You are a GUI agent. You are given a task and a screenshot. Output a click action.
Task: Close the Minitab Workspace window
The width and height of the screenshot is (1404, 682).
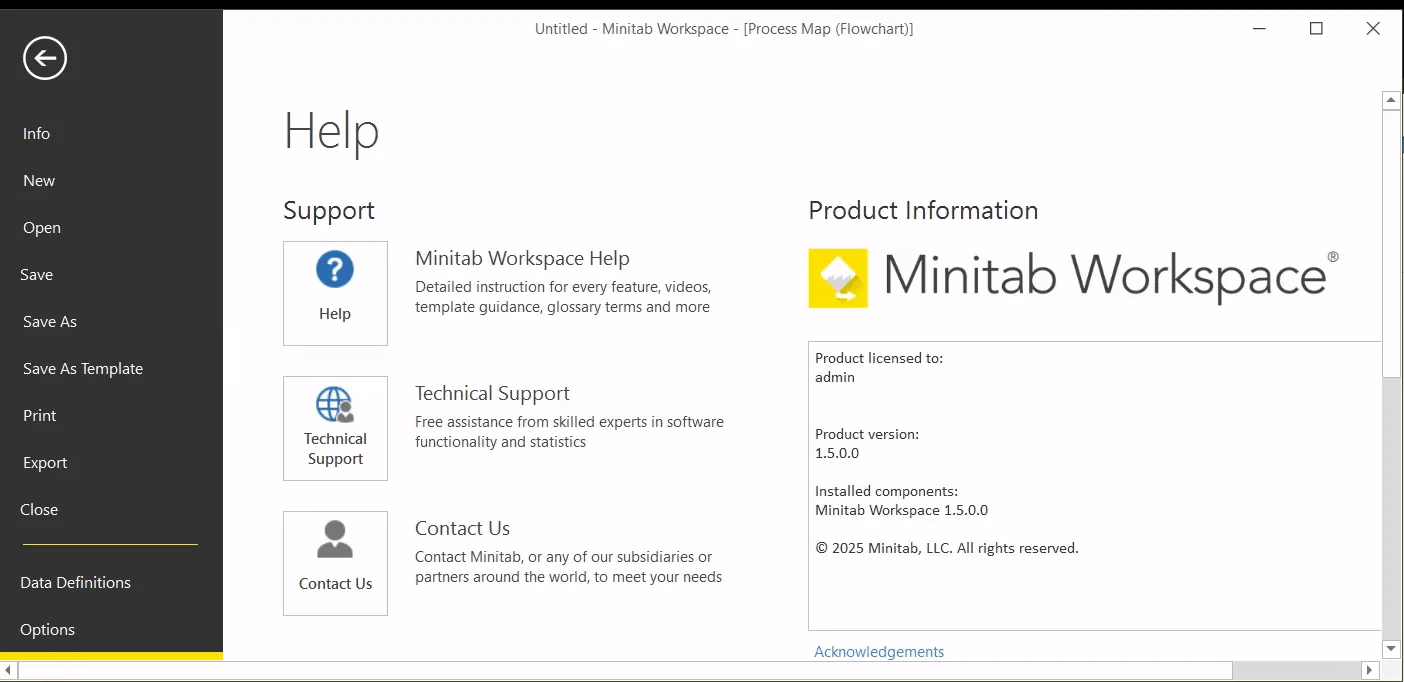coord(1373,29)
